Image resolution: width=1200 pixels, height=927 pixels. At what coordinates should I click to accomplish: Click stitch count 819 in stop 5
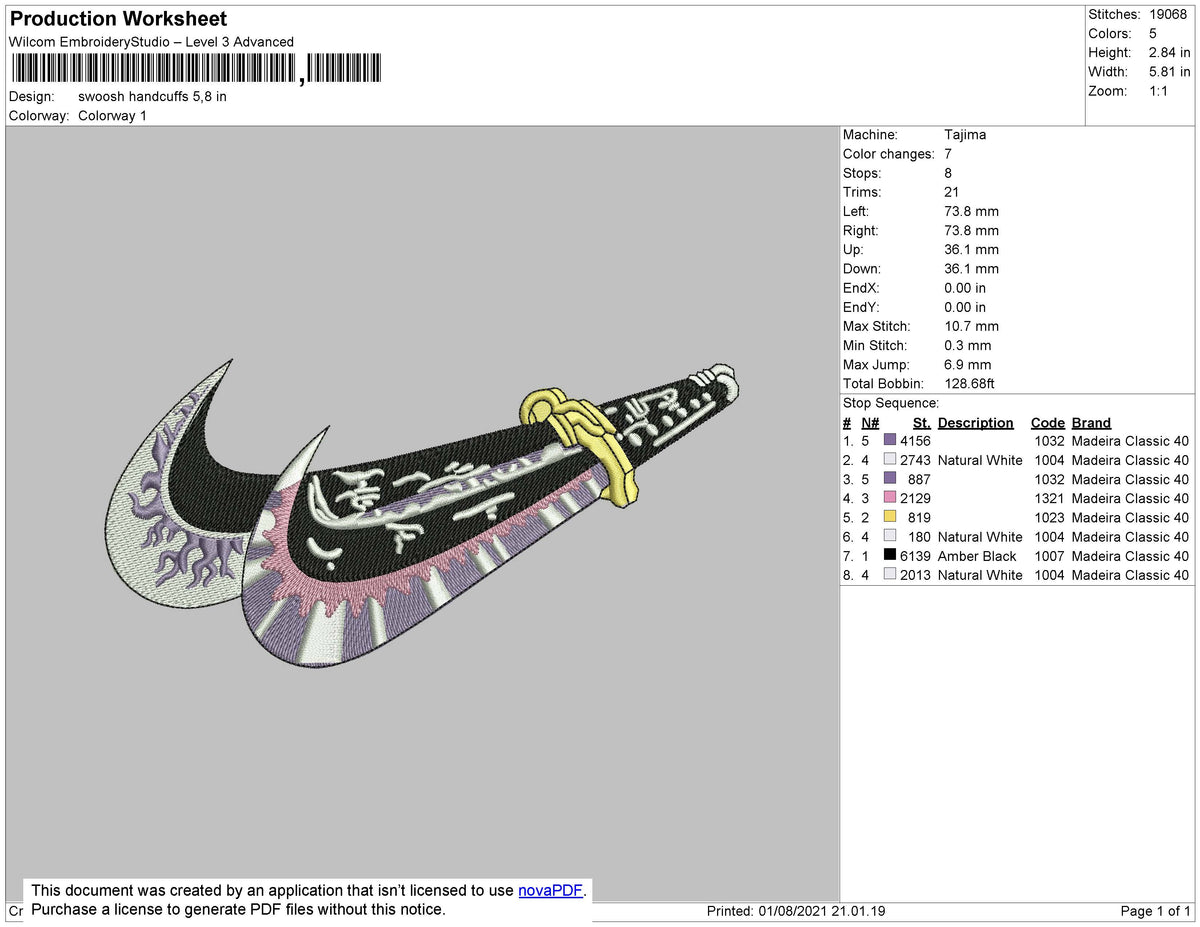(919, 517)
